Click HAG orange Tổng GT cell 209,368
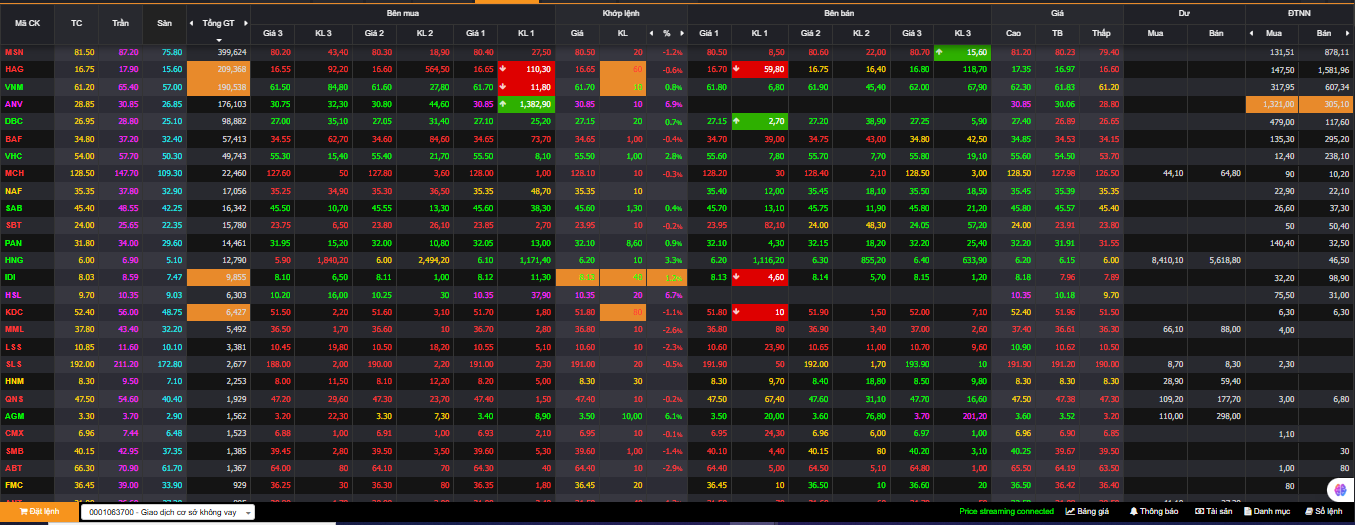 pos(218,69)
